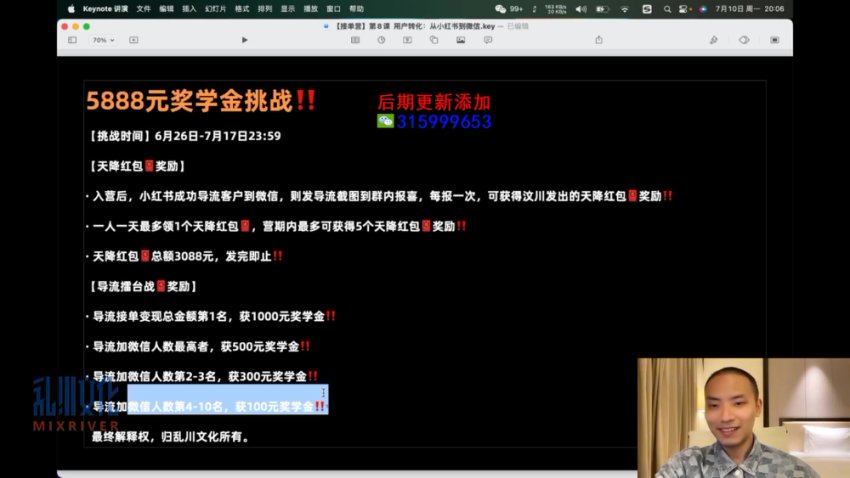
Task: Click the Add Slide icon
Action: pos(134,40)
